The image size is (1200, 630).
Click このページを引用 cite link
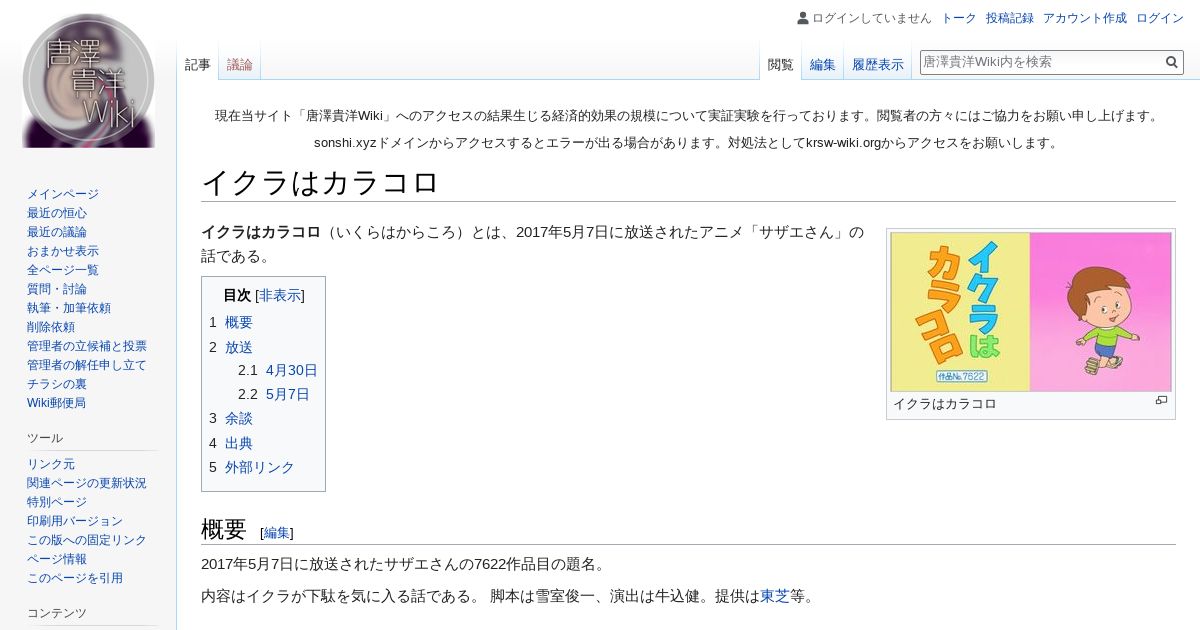pos(75,578)
